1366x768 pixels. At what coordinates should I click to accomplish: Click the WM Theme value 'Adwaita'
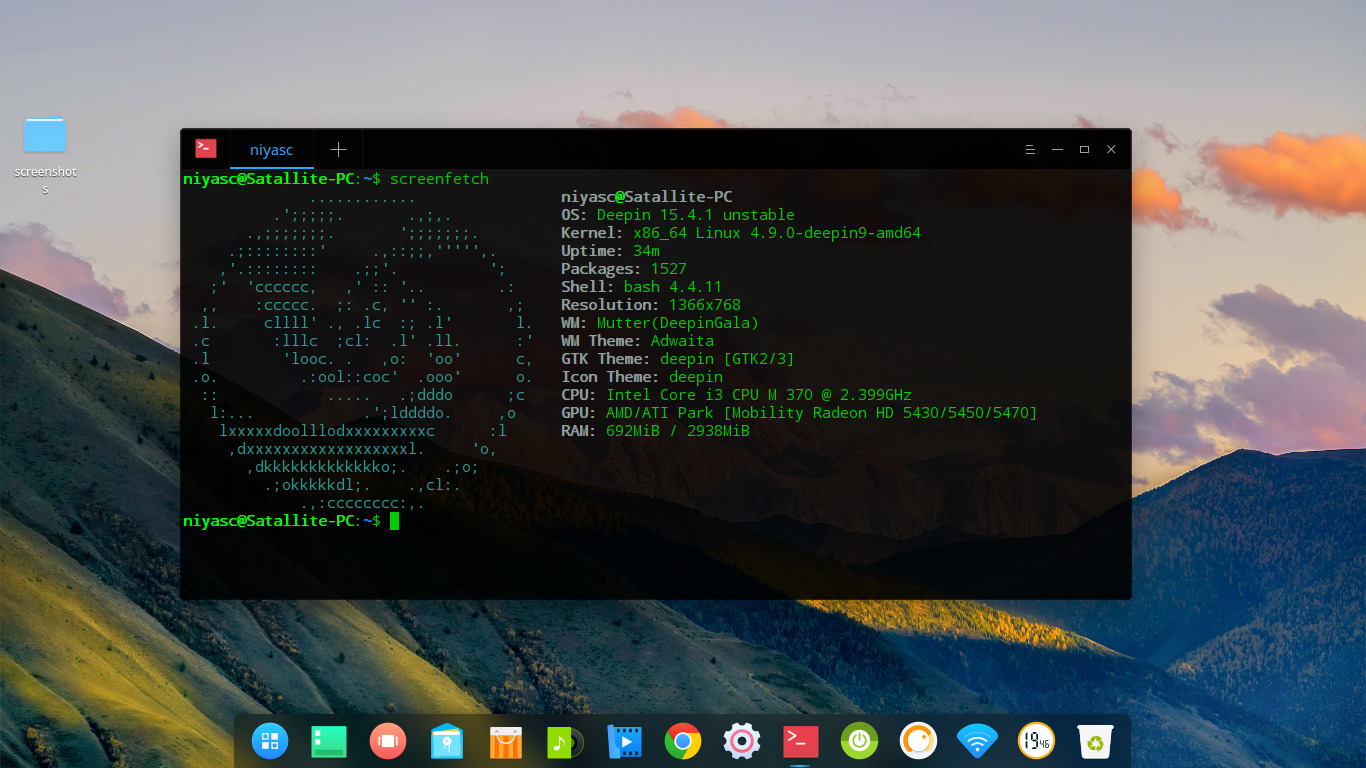click(682, 341)
